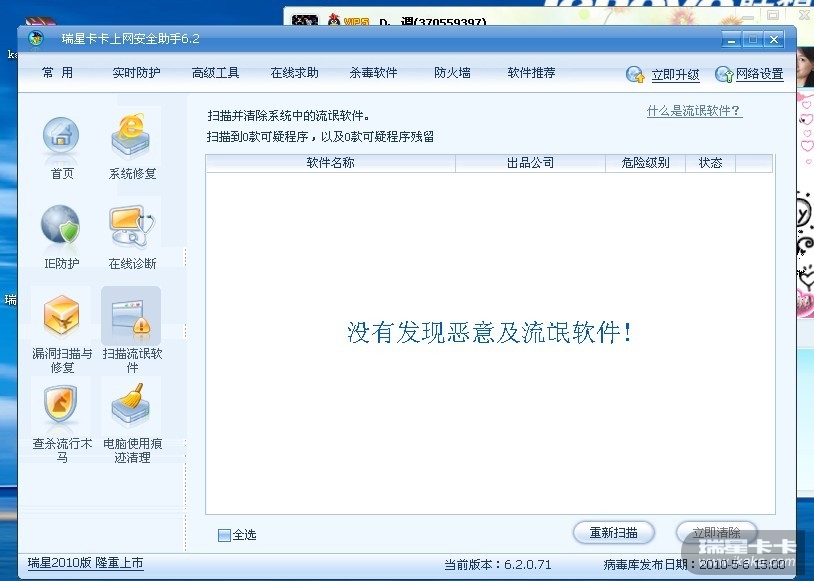814x581 pixels.
Task: Select the IE防护 globe shield icon
Action: (x=61, y=225)
